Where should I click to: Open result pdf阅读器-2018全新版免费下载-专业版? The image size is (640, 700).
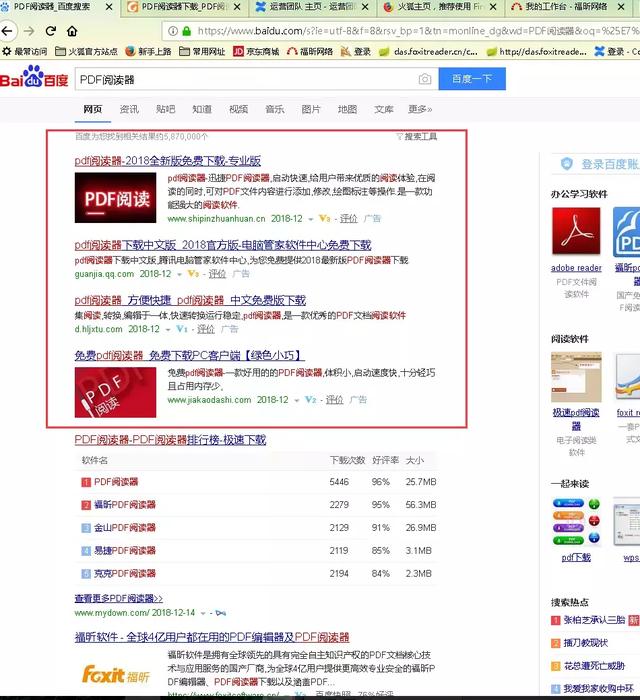pos(168,161)
